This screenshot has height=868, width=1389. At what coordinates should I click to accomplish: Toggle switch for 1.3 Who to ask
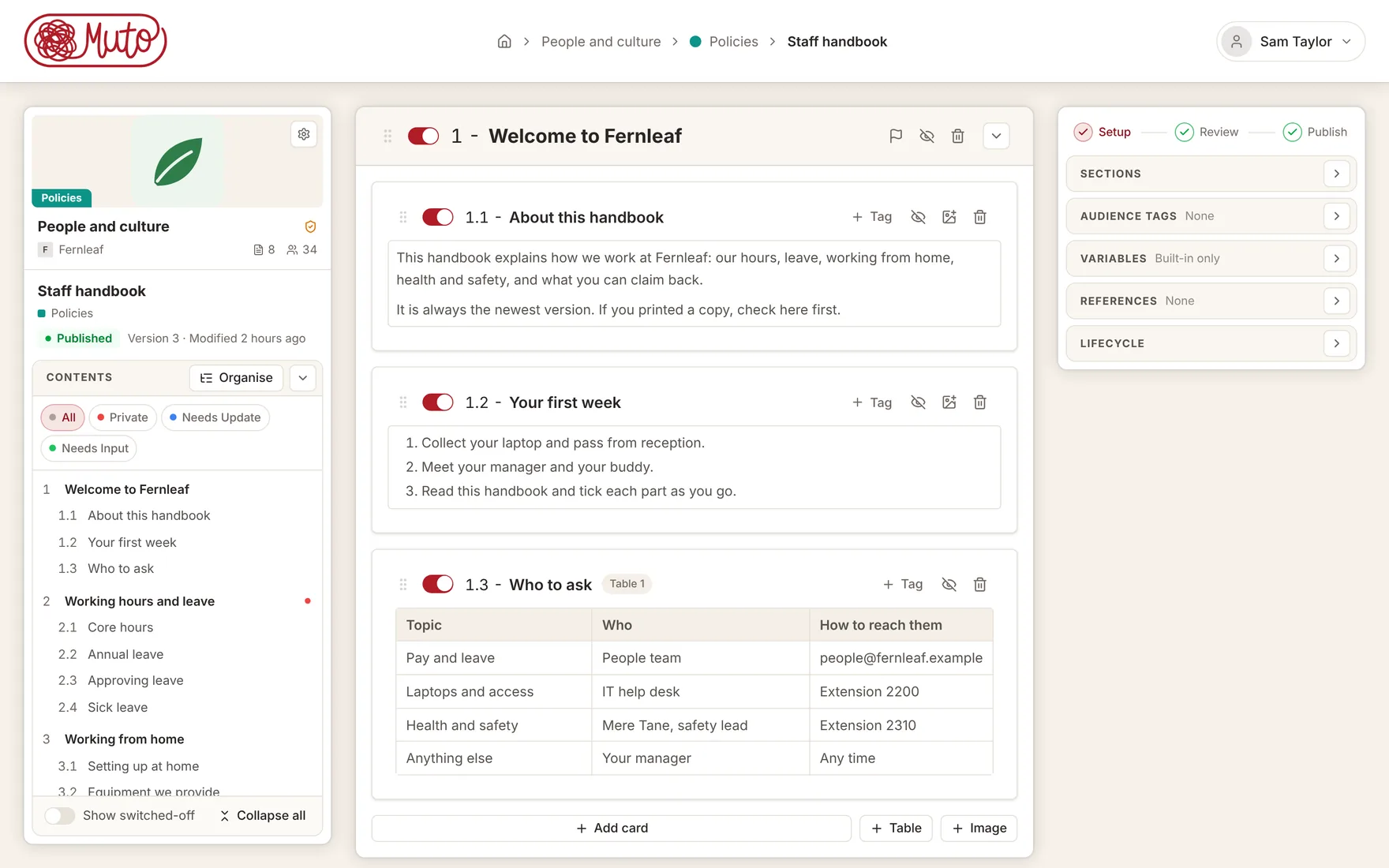pyautogui.click(x=437, y=585)
